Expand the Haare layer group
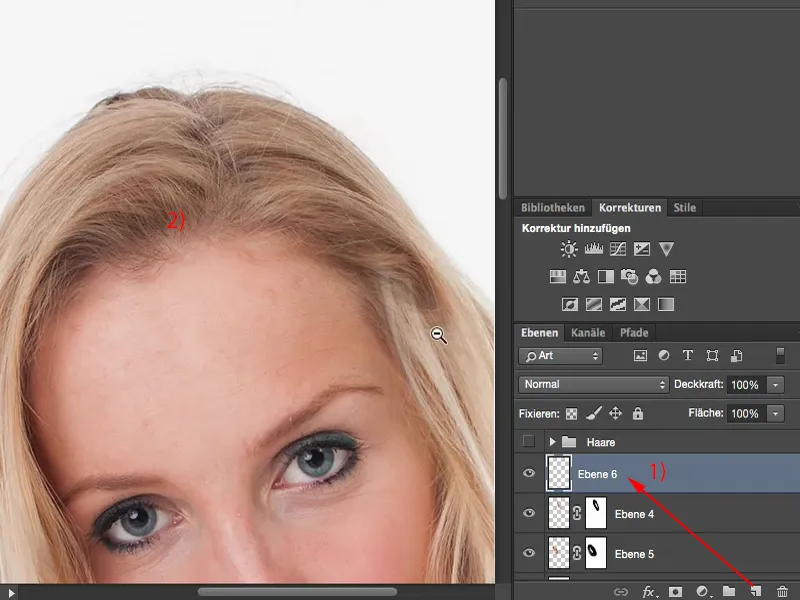Viewport: 800px width, 600px height. (x=552, y=441)
